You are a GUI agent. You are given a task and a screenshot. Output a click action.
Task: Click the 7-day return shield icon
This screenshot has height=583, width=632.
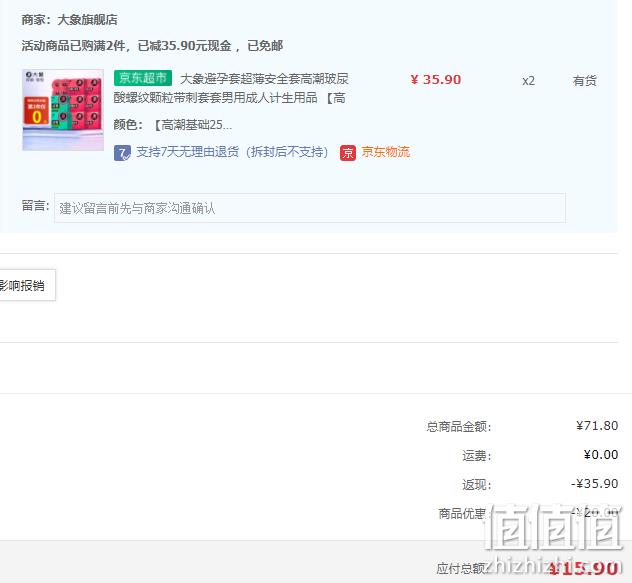(122, 153)
